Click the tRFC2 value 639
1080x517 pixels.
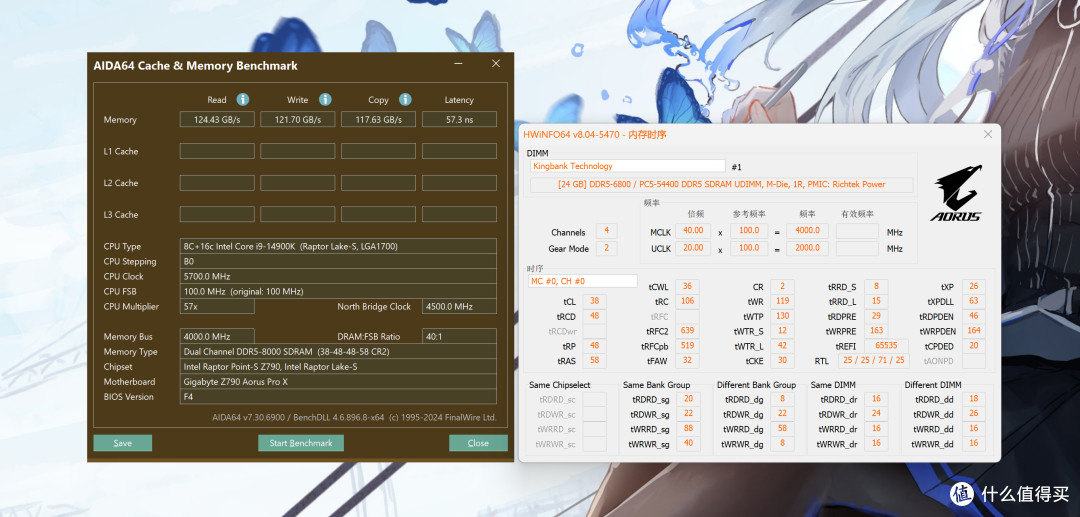[687, 330]
